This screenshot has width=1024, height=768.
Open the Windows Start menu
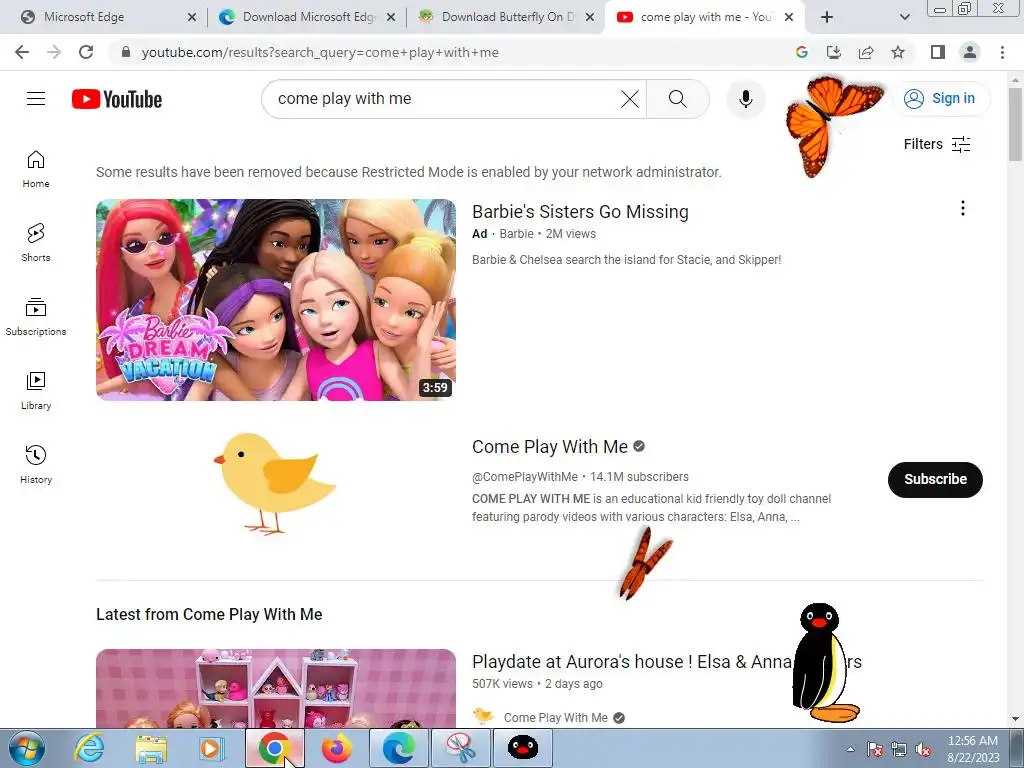(27, 748)
